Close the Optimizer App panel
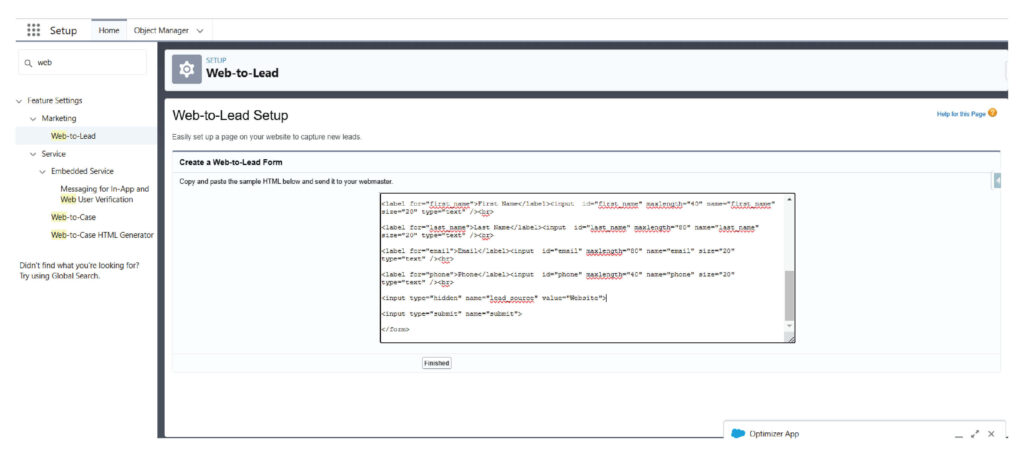 (x=991, y=434)
